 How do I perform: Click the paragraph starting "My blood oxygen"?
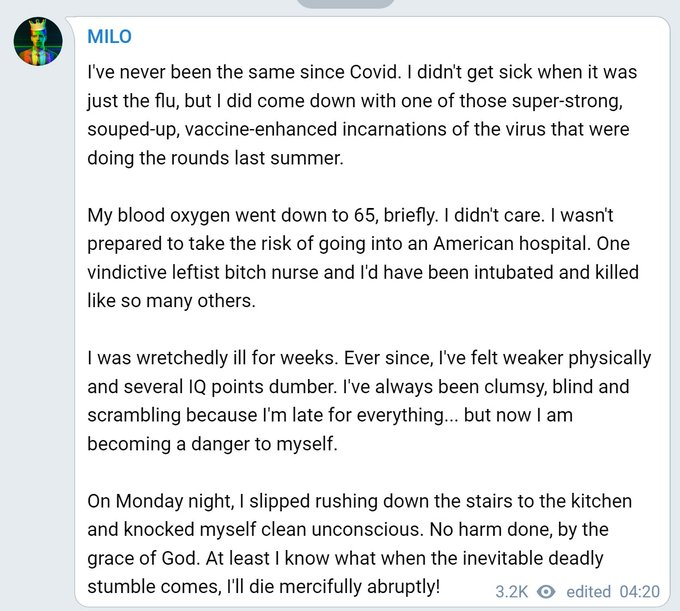[362, 259]
